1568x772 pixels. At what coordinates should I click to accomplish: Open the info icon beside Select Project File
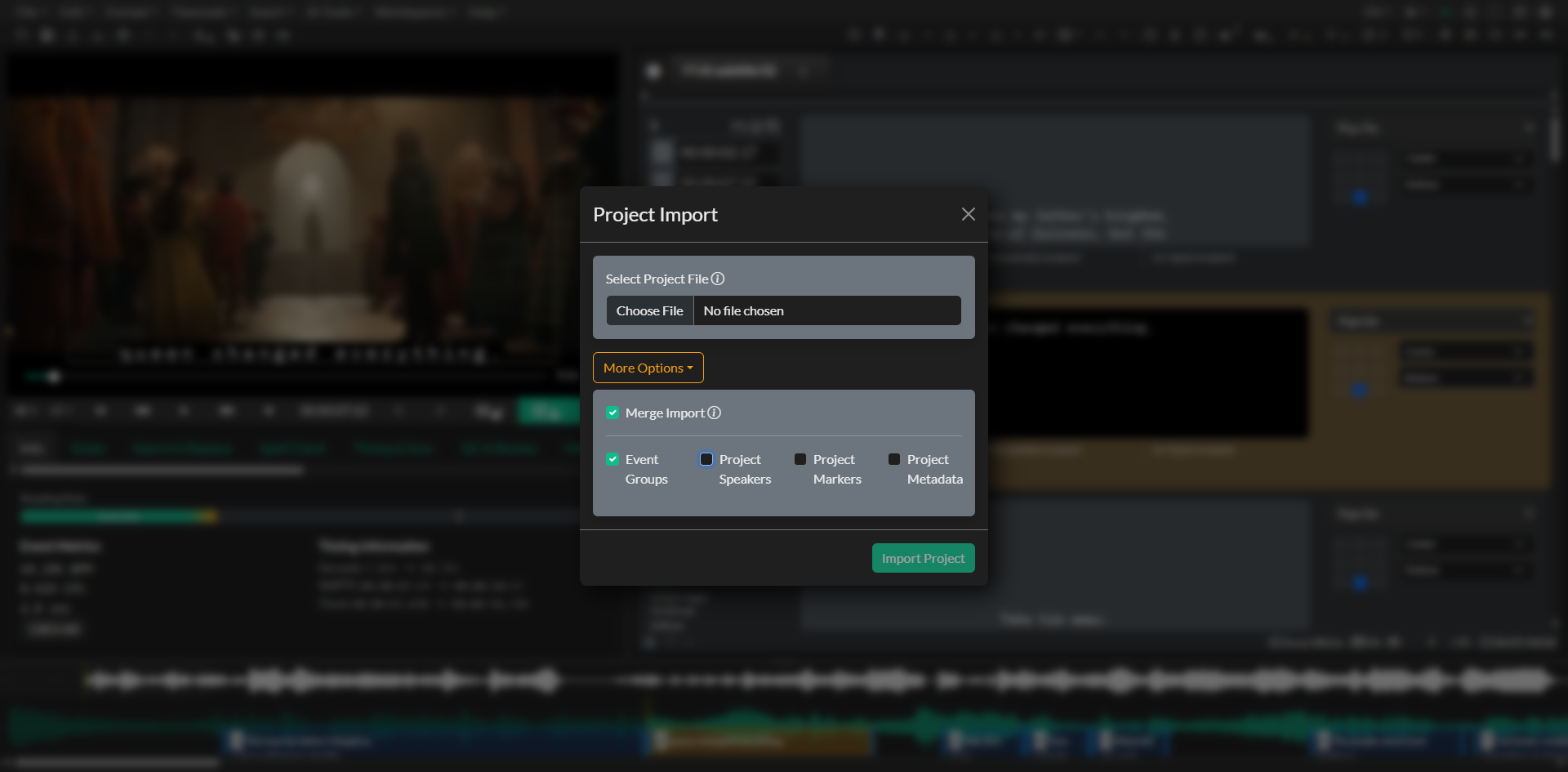(x=718, y=279)
